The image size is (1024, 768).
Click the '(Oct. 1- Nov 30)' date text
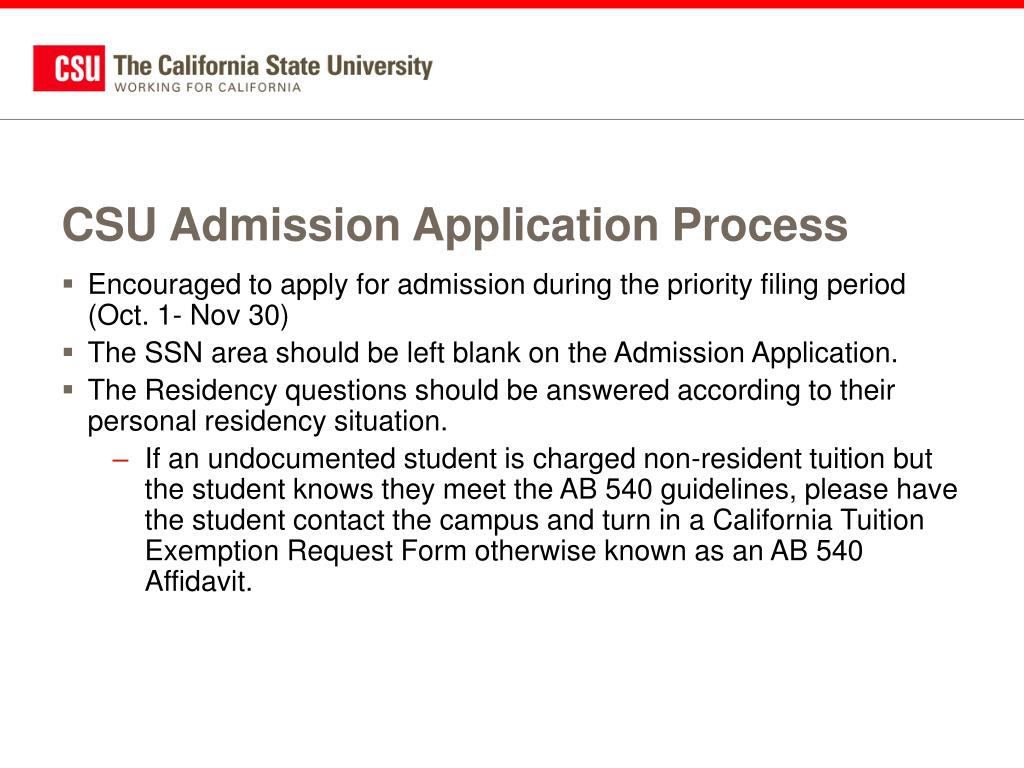coord(188,315)
